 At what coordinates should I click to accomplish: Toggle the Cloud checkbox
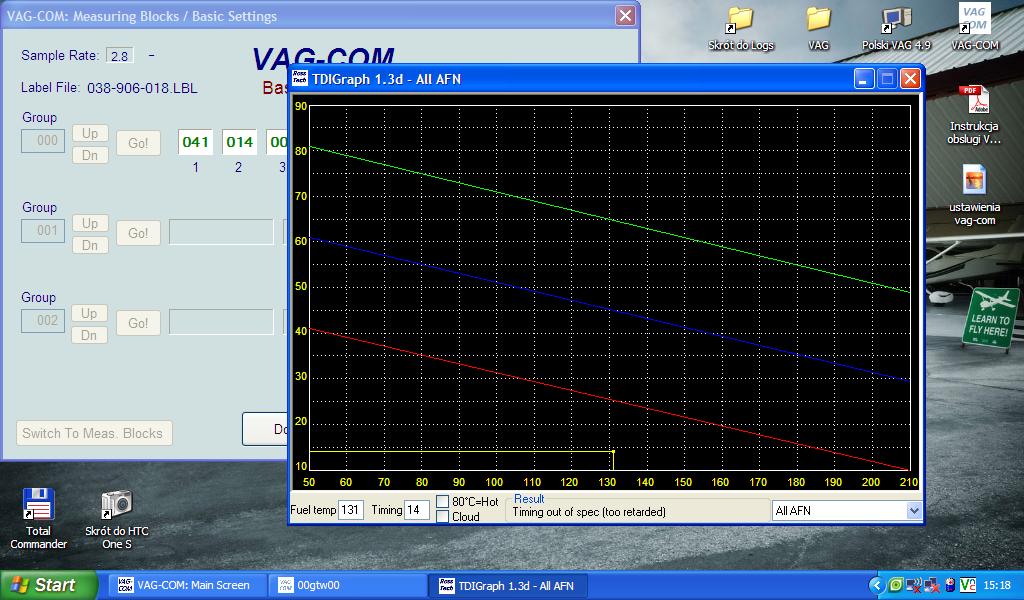click(442, 516)
